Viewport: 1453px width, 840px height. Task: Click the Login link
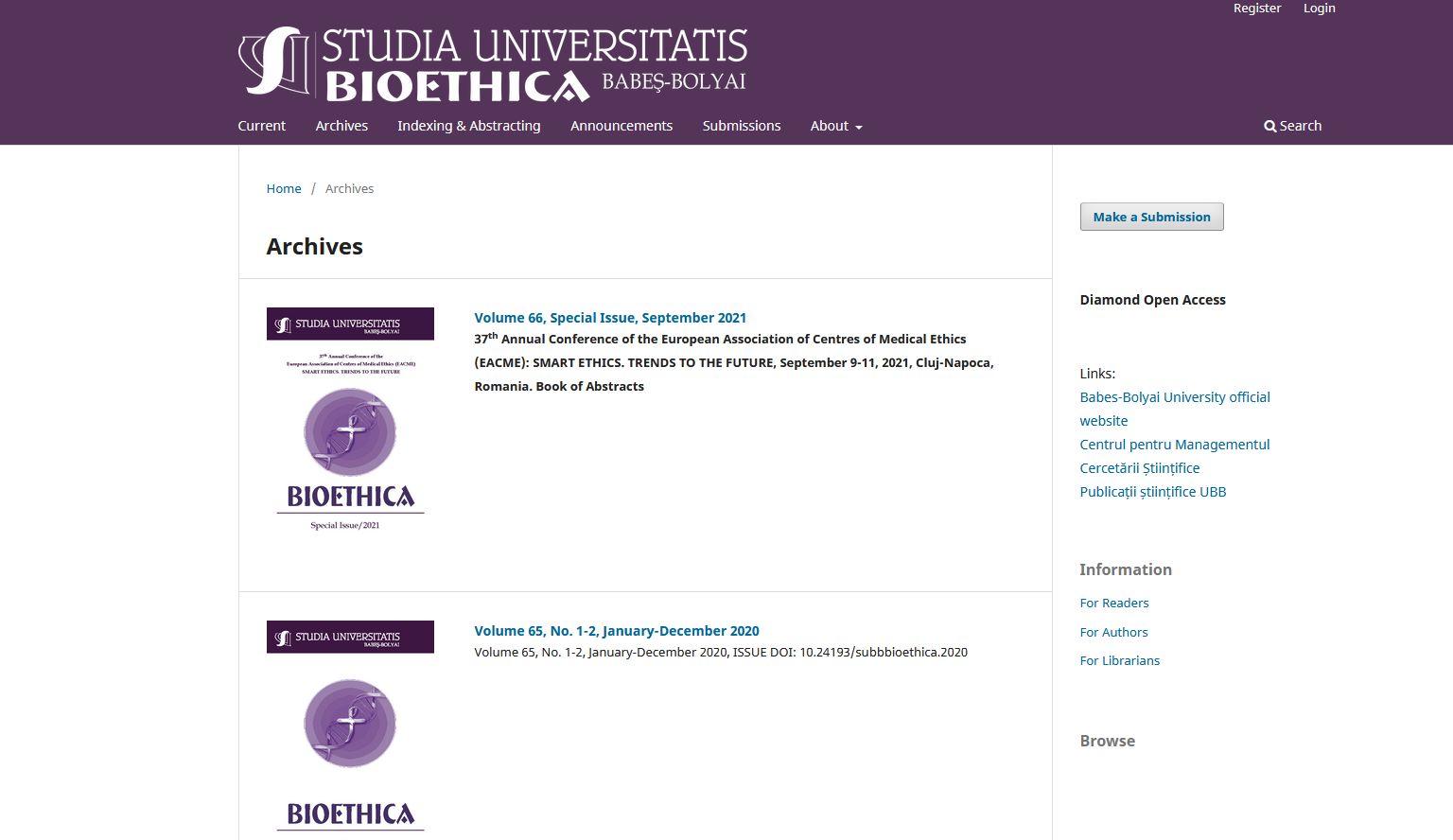(1319, 9)
